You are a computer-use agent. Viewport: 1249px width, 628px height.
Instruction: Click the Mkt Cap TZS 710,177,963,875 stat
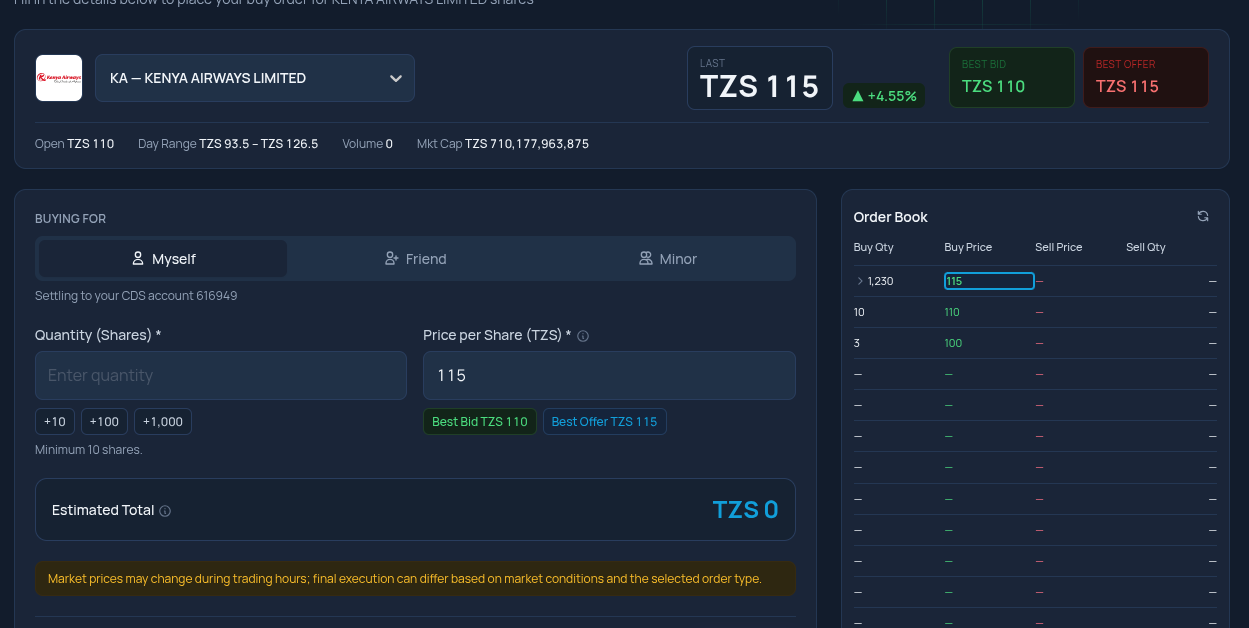point(503,144)
